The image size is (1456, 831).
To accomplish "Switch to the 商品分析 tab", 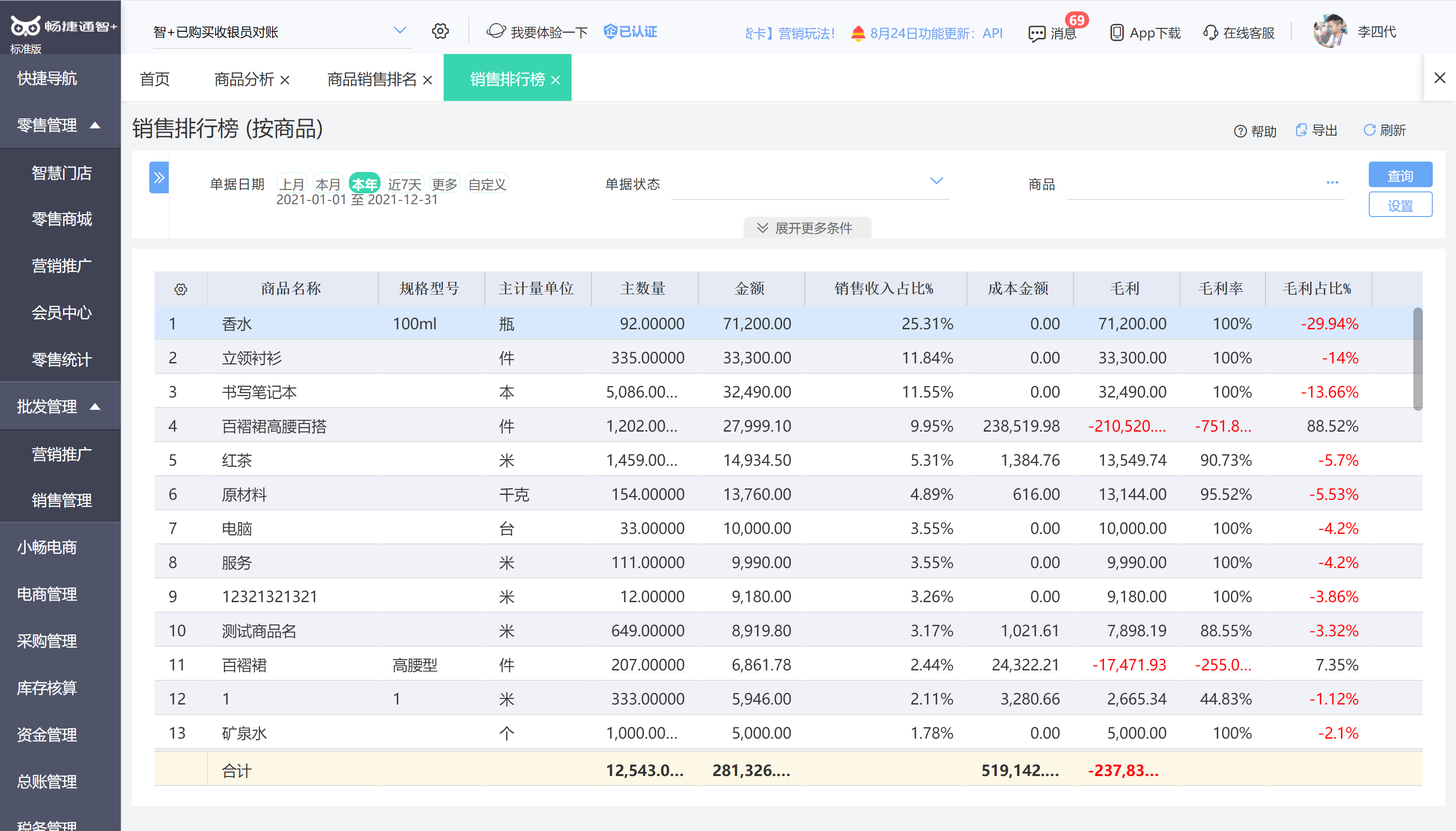I will [x=244, y=79].
